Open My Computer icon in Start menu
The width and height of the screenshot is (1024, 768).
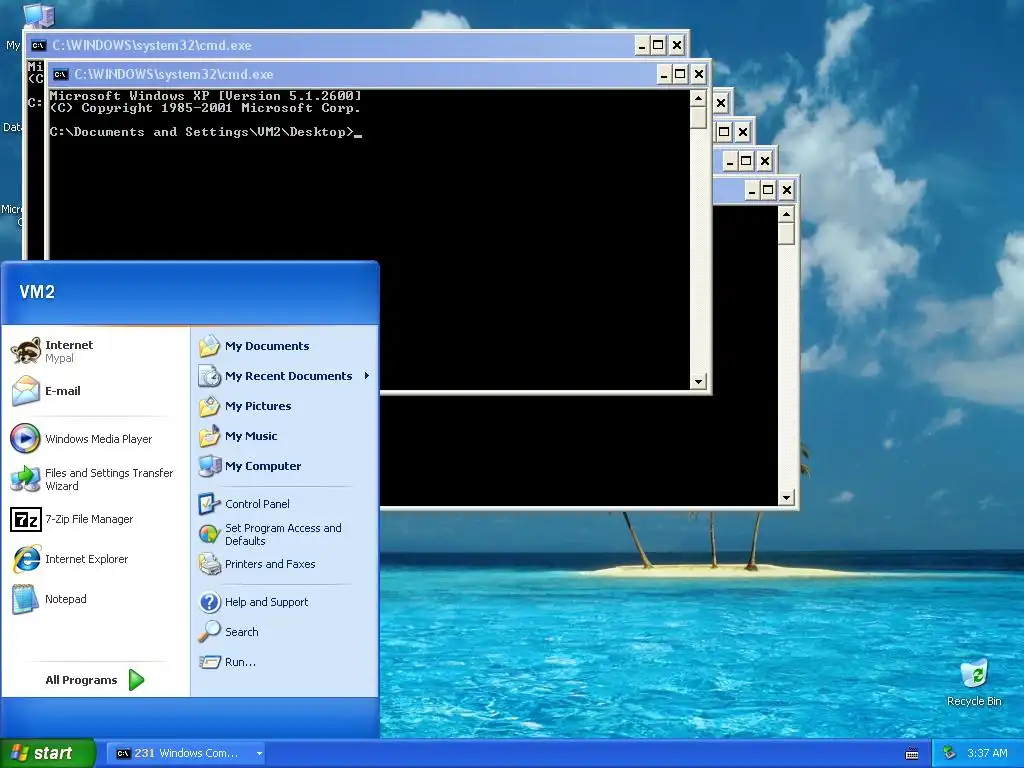(x=210, y=466)
